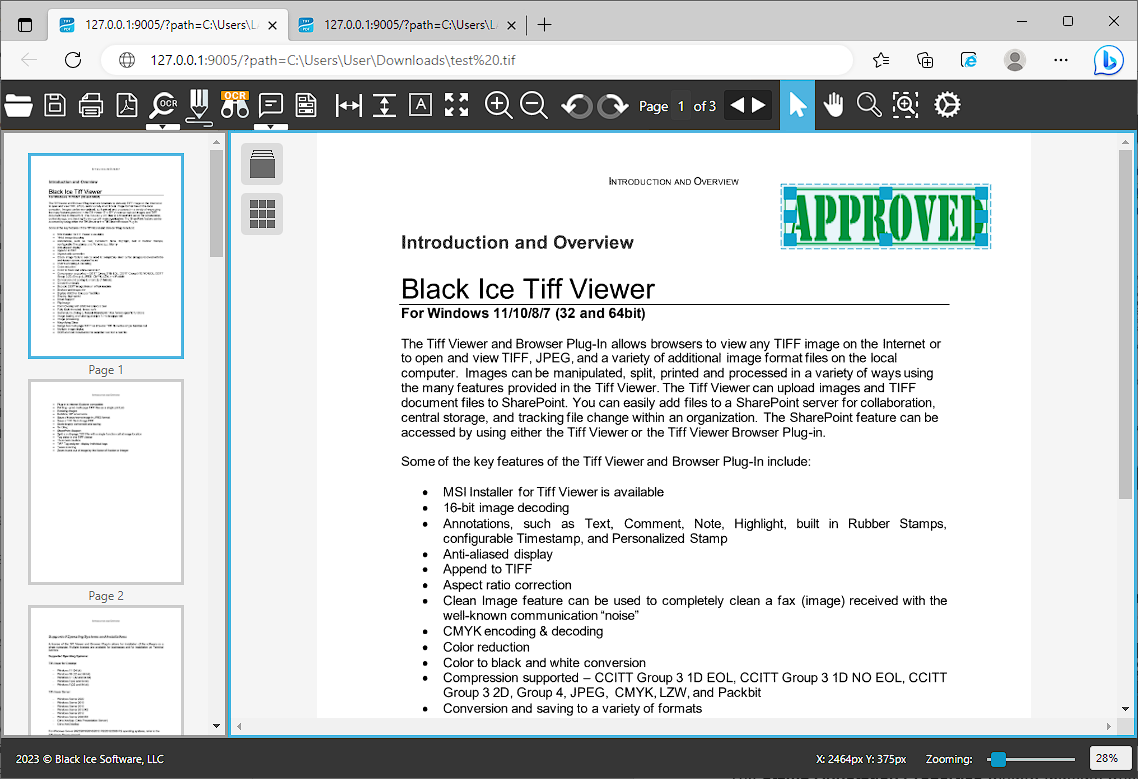This screenshot has width=1138, height=779.
Task: Switch to single page view
Action: [x=262, y=163]
